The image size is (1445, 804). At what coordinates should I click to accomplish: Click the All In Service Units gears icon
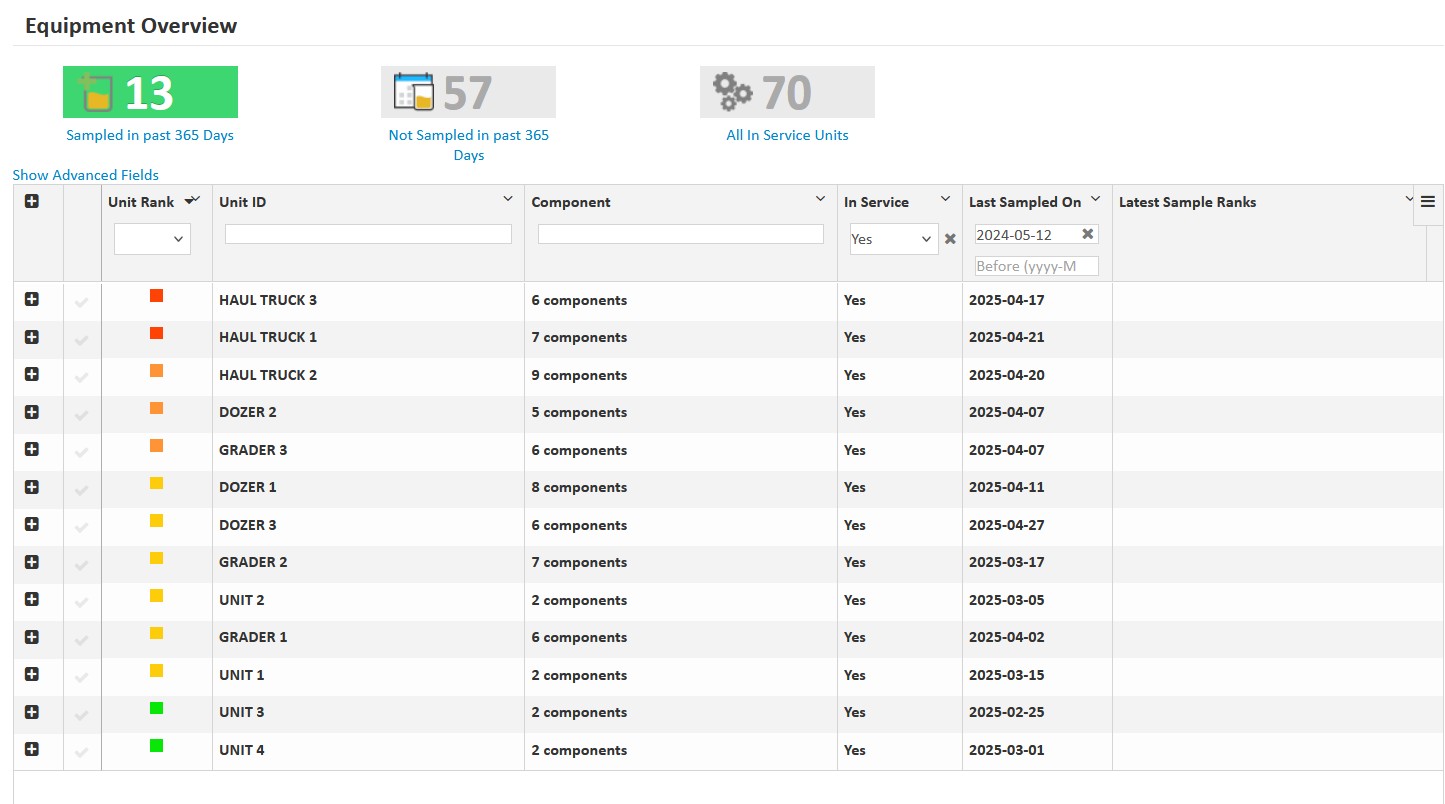point(733,92)
